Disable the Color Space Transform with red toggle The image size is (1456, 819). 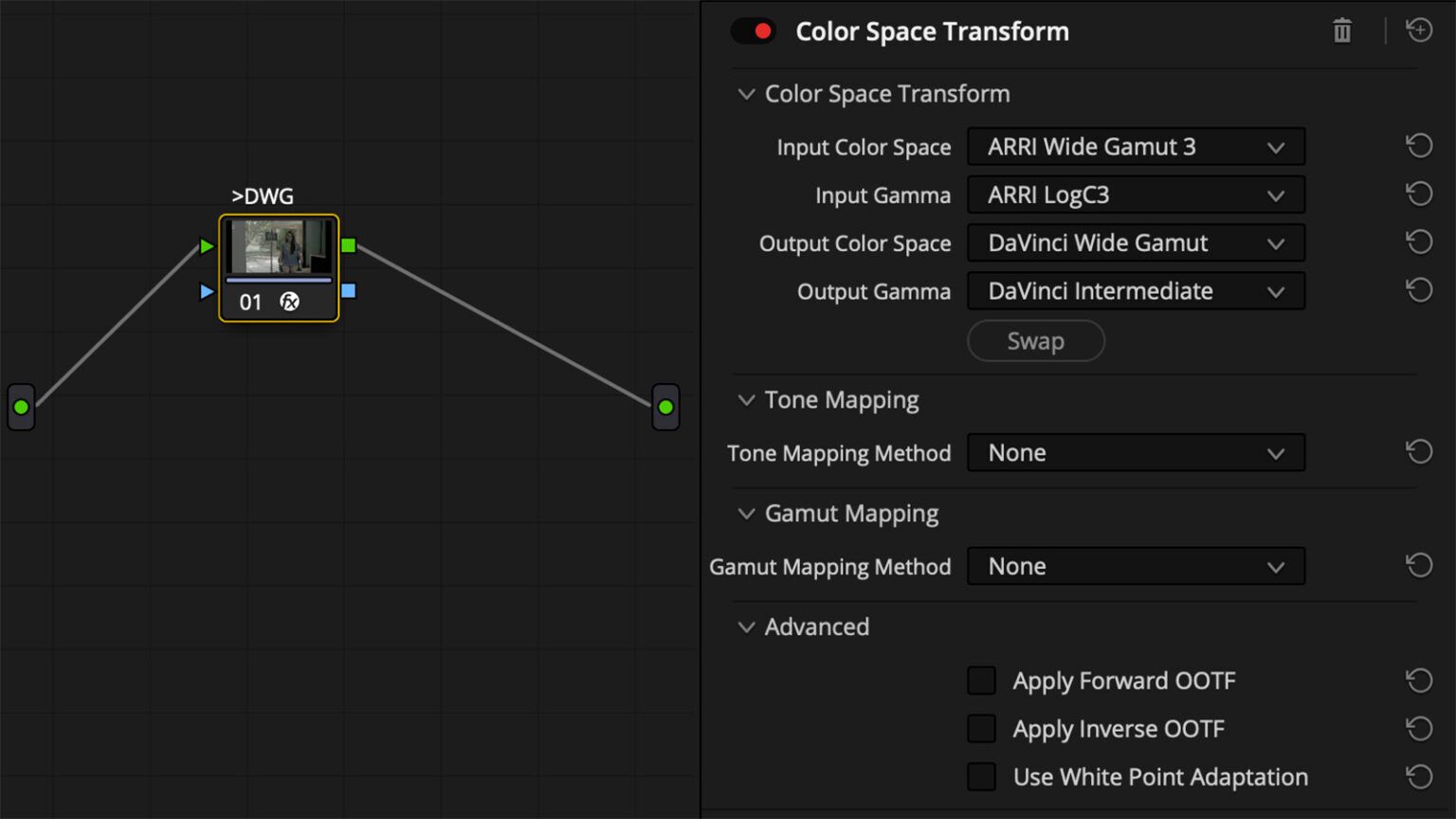point(754,30)
